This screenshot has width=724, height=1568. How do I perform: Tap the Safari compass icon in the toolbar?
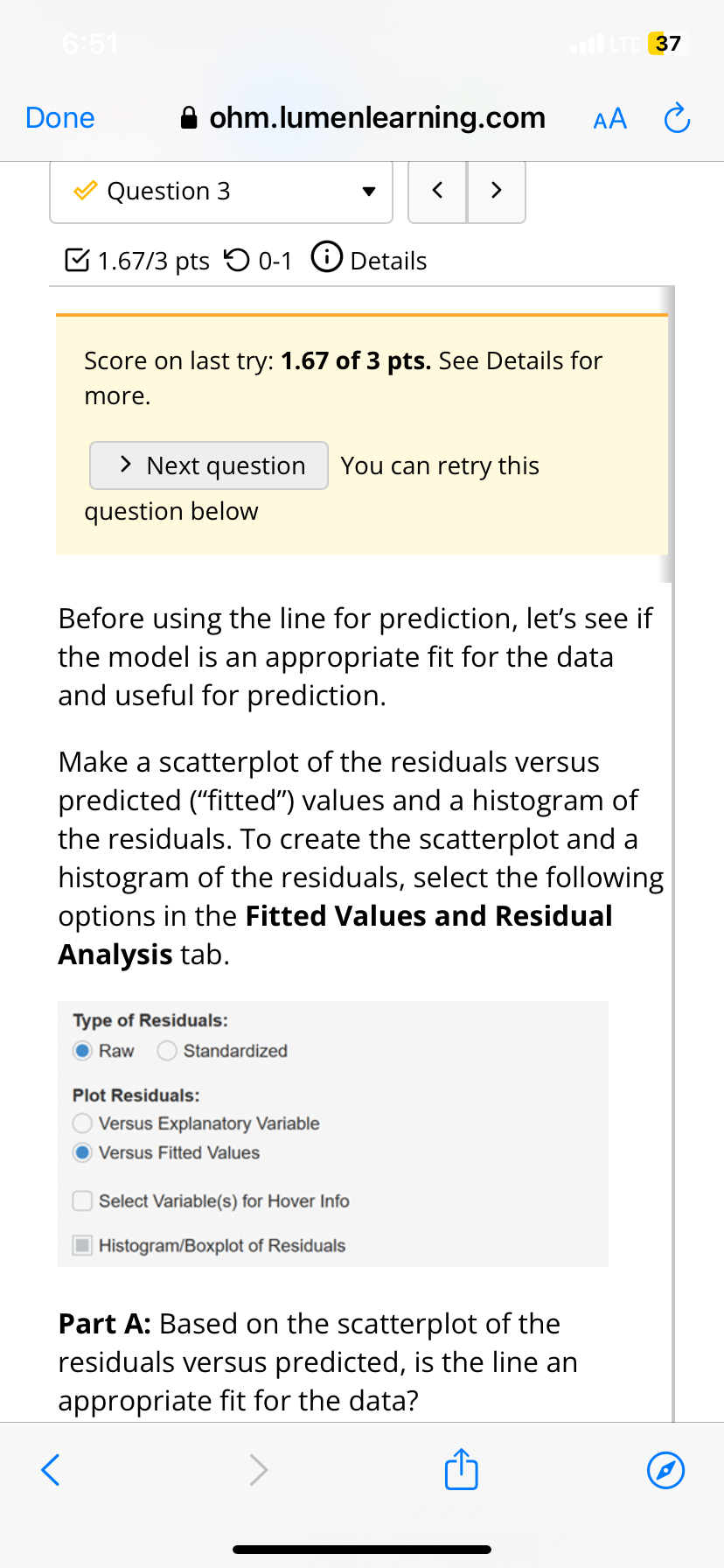pyautogui.click(x=665, y=1471)
